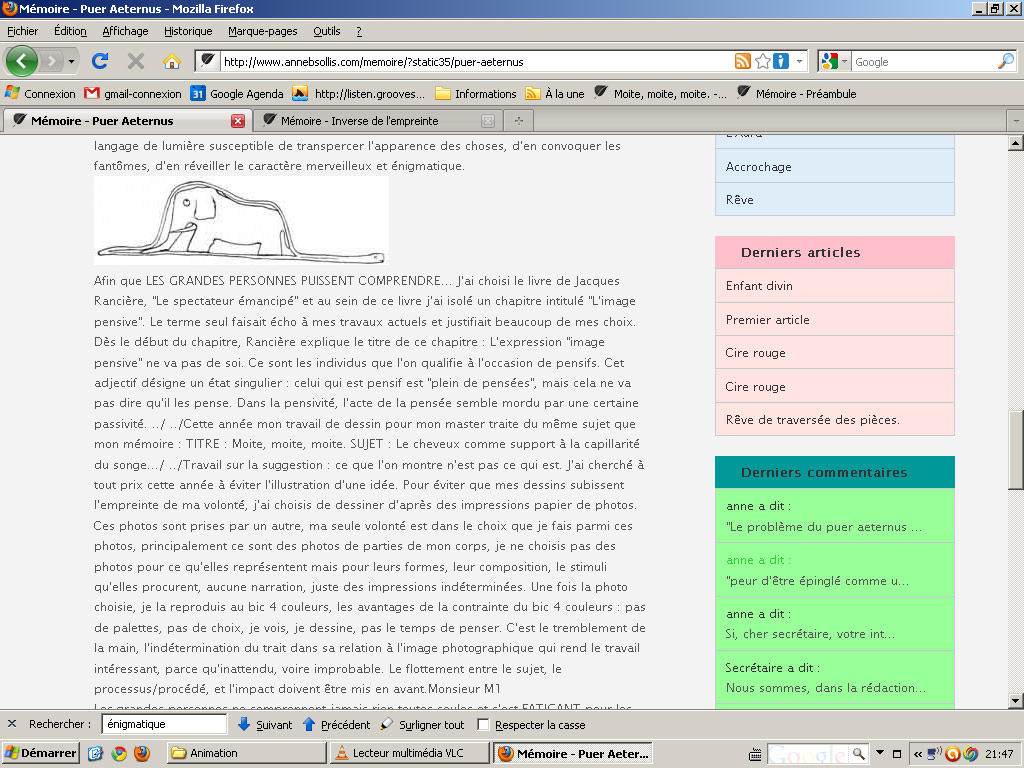
Task: Click the search magnifier in Google box
Action: pos(1006,61)
